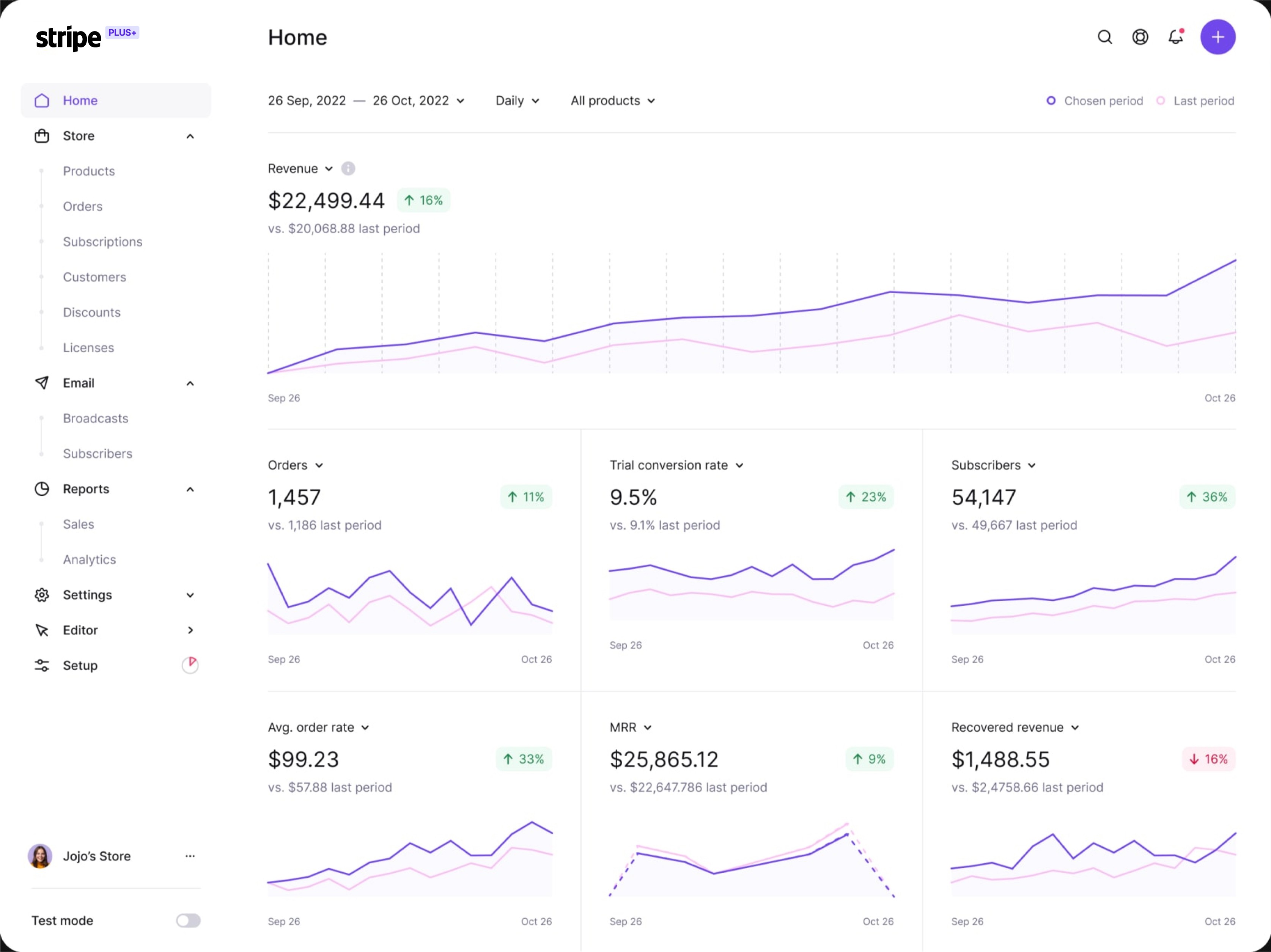The height and width of the screenshot is (952, 1271).
Task: Click the Recovered revenue 16% decrease badge
Action: pos(1208,759)
